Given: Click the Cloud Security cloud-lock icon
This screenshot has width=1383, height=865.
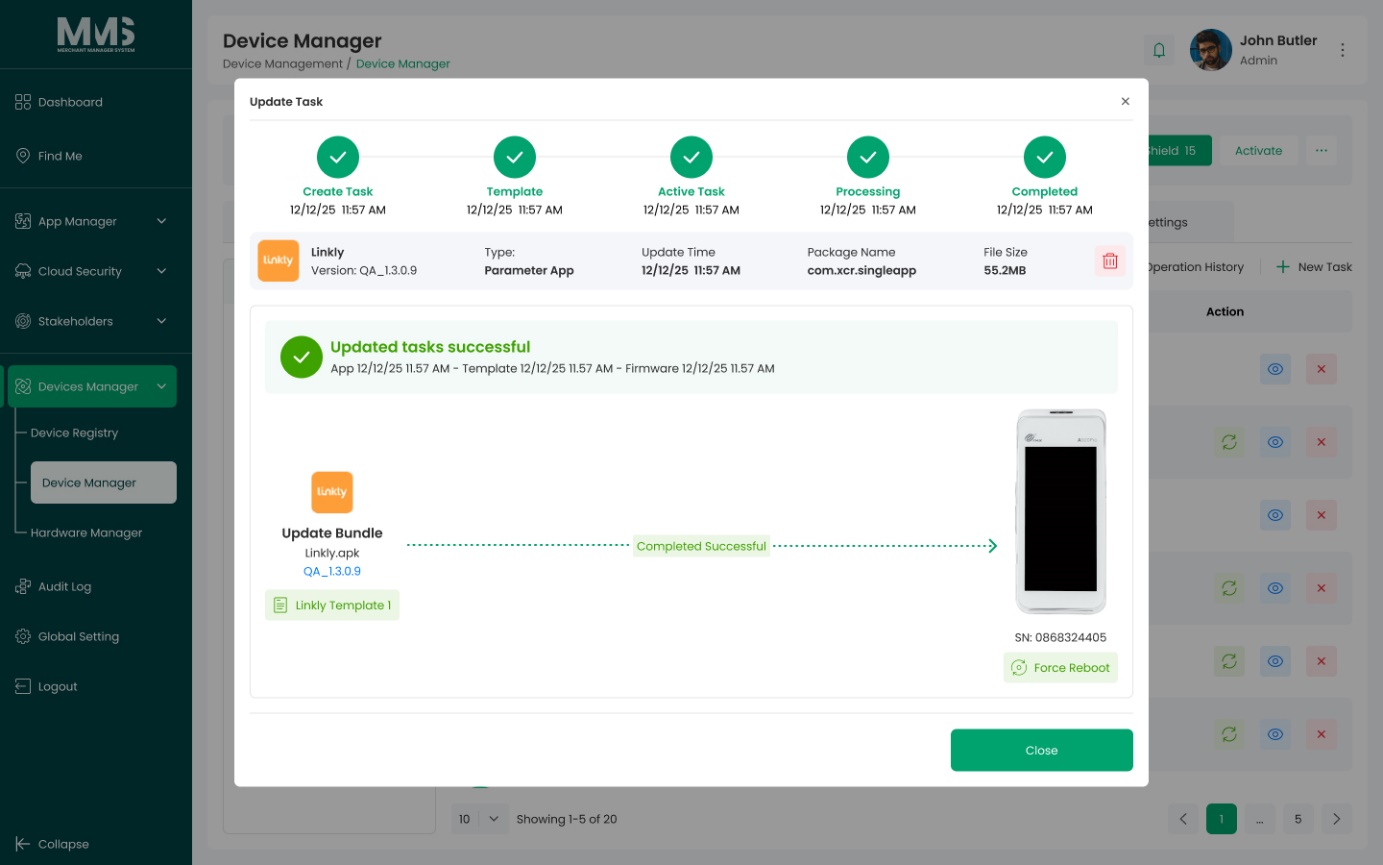Looking at the screenshot, I should coord(23,271).
